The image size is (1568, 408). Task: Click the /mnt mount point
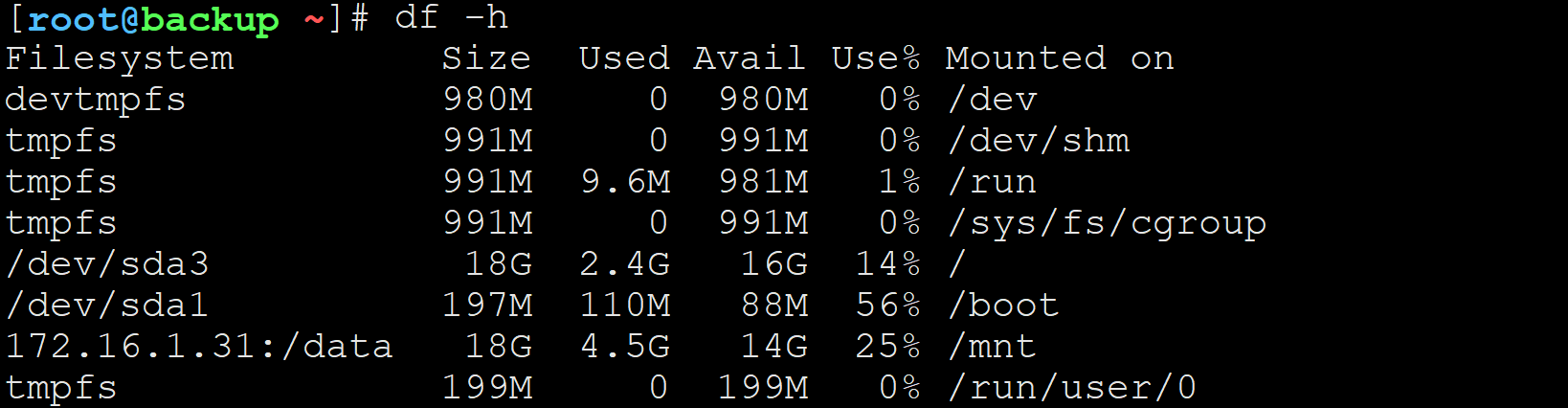pos(992,347)
